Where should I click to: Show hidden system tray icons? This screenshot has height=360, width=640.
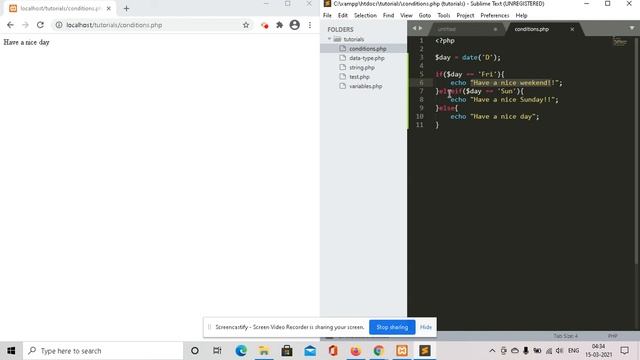[492, 351]
